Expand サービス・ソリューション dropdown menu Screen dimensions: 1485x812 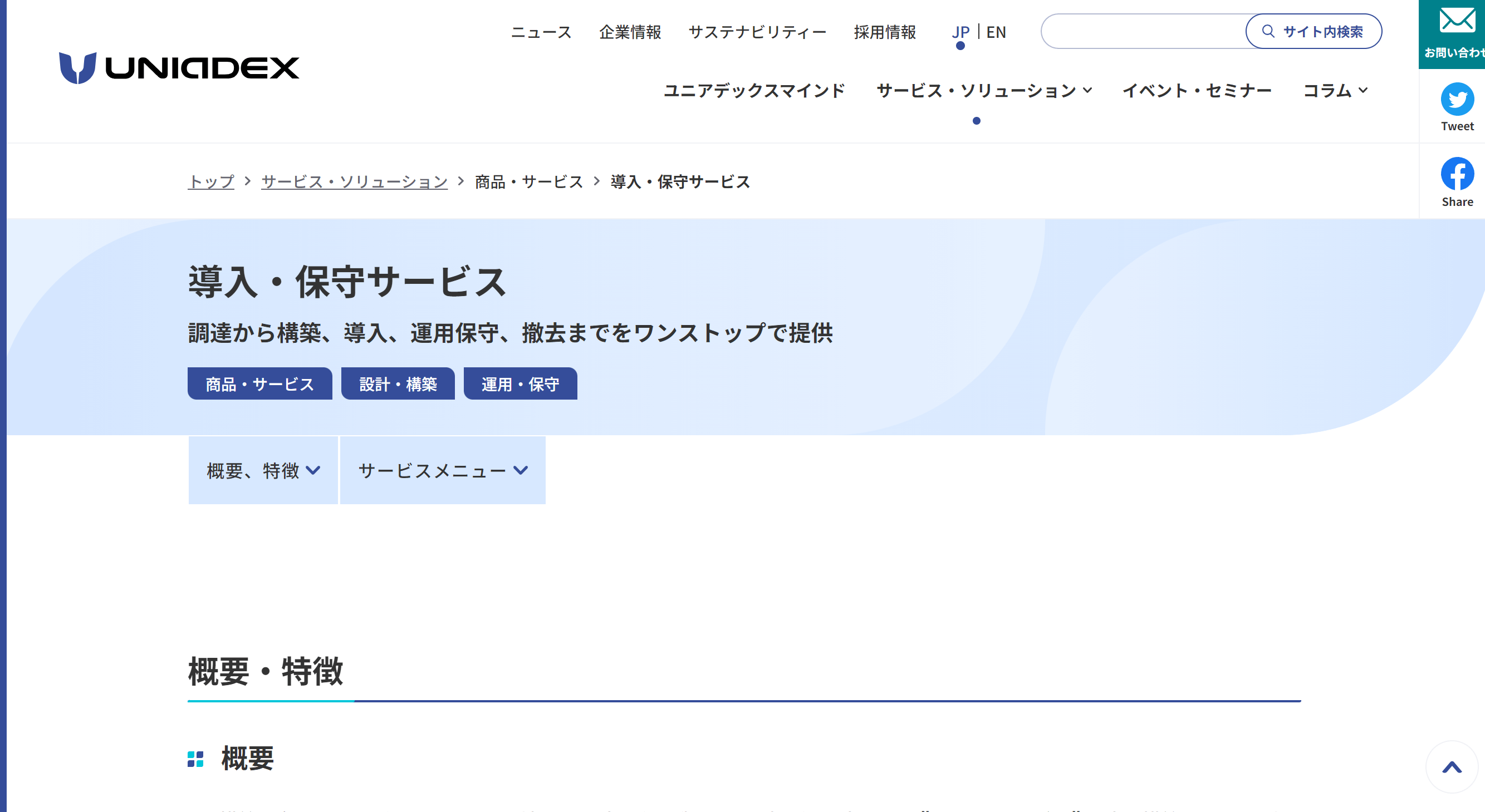[x=984, y=91]
